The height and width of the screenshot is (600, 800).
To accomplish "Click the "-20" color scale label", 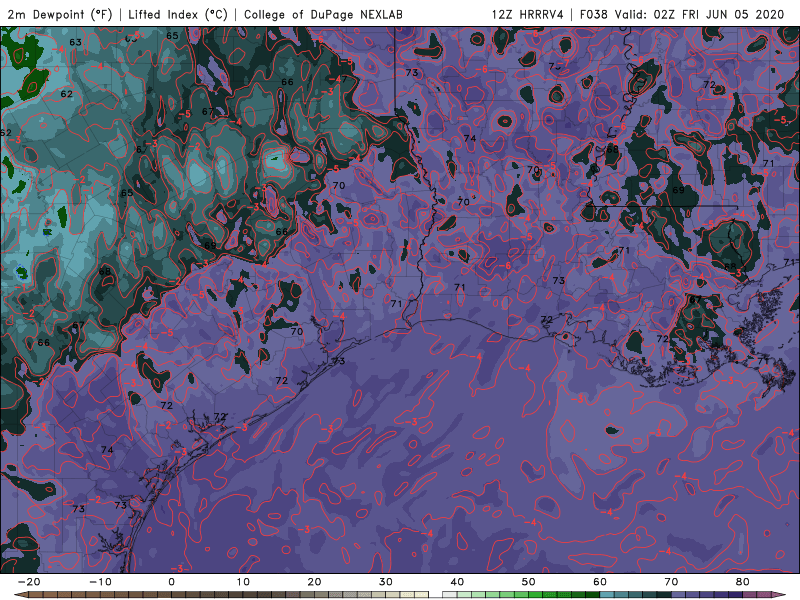I will [x=29, y=582].
